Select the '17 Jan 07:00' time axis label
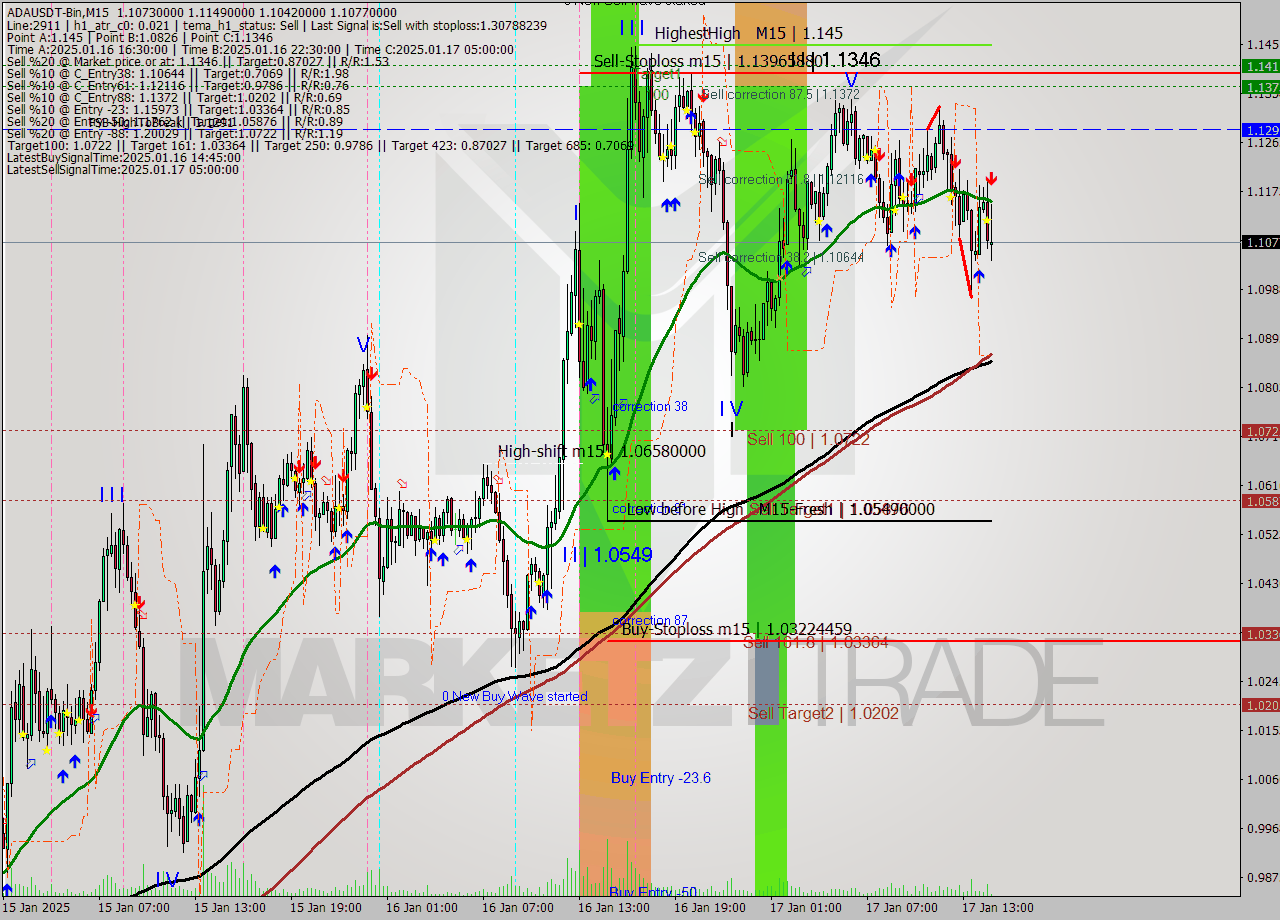Image resolution: width=1280 pixels, height=920 pixels. point(904,908)
